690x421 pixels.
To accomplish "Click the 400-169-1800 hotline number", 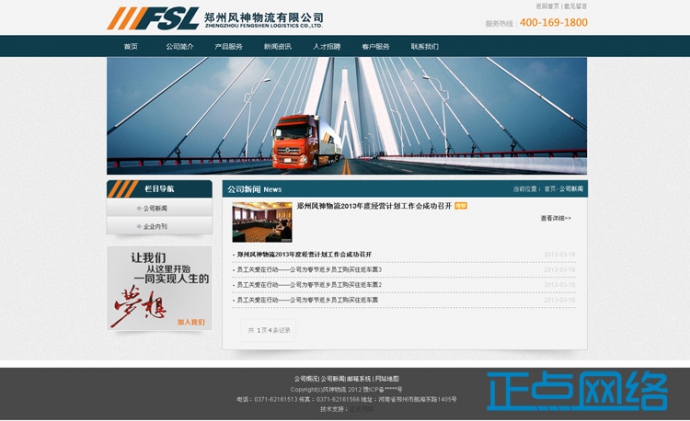I will (x=554, y=22).
